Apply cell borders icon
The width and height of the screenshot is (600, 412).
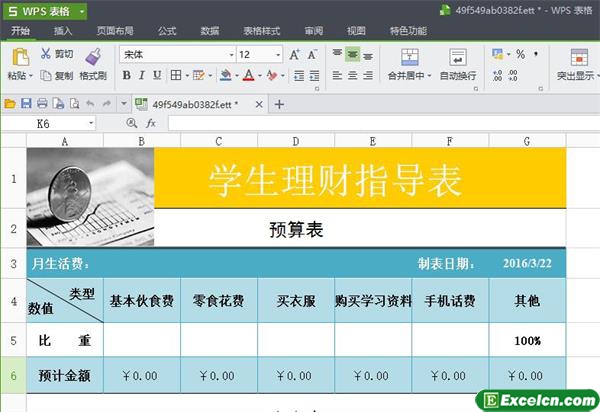pyautogui.click(x=176, y=75)
